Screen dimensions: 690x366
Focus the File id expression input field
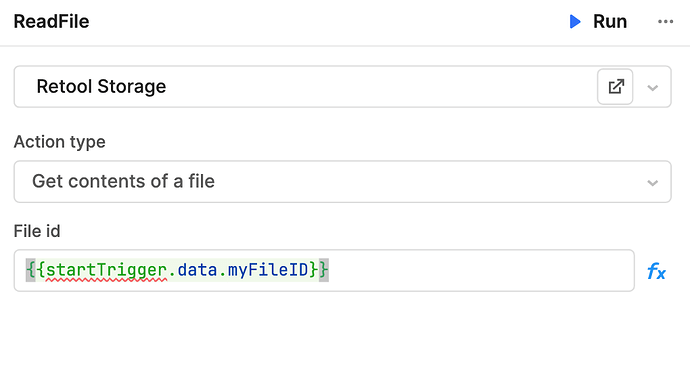[x=324, y=271]
